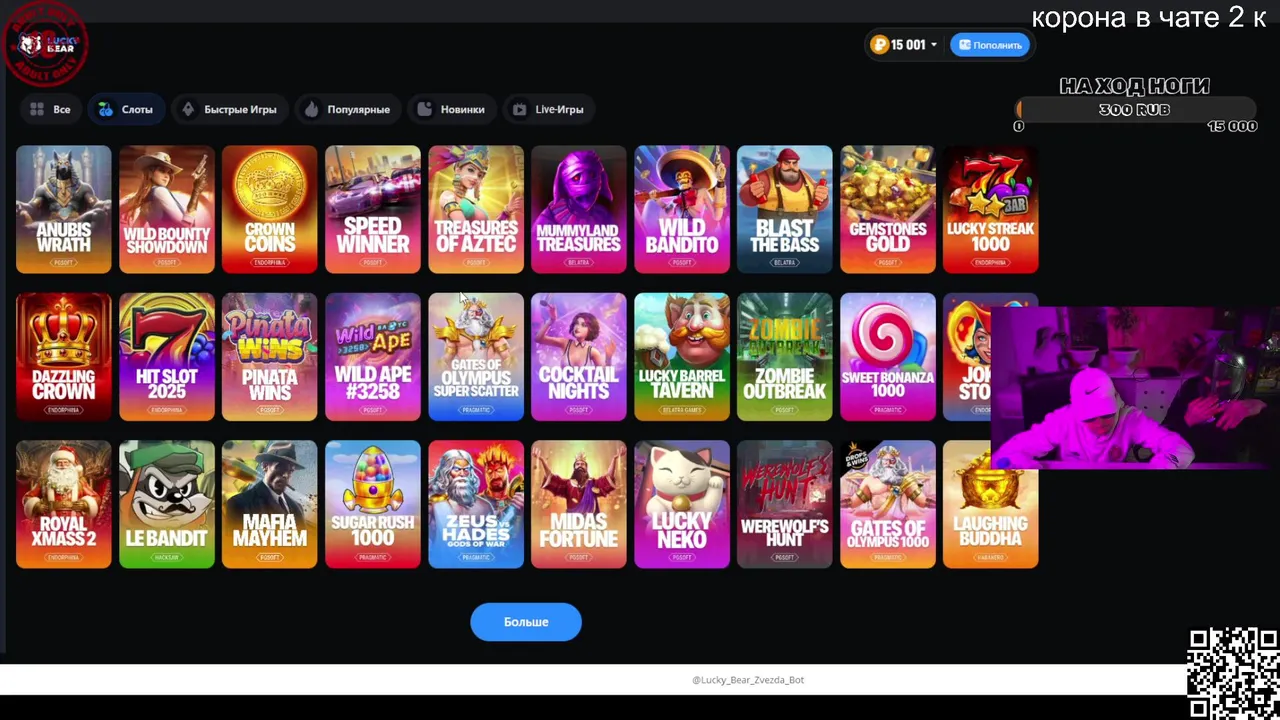Open the Werewolf's Hunt game
The image size is (1280, 720).
click(785, 504)
